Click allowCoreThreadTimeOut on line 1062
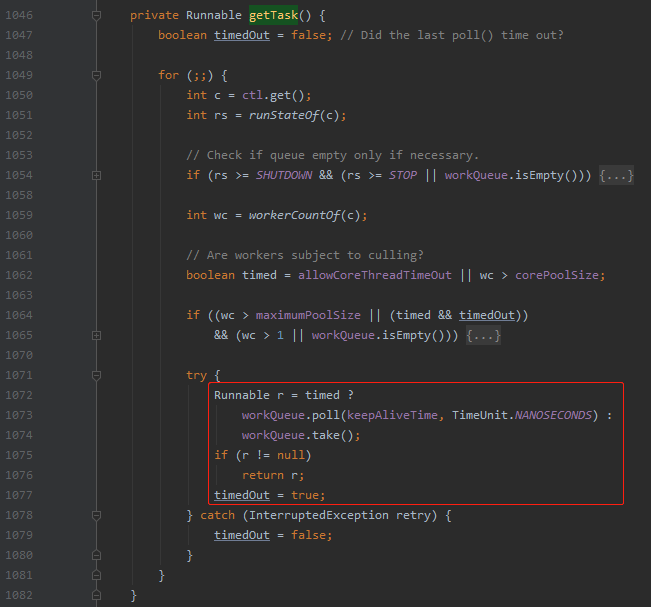The image size is (651, 607). [374, 275]
